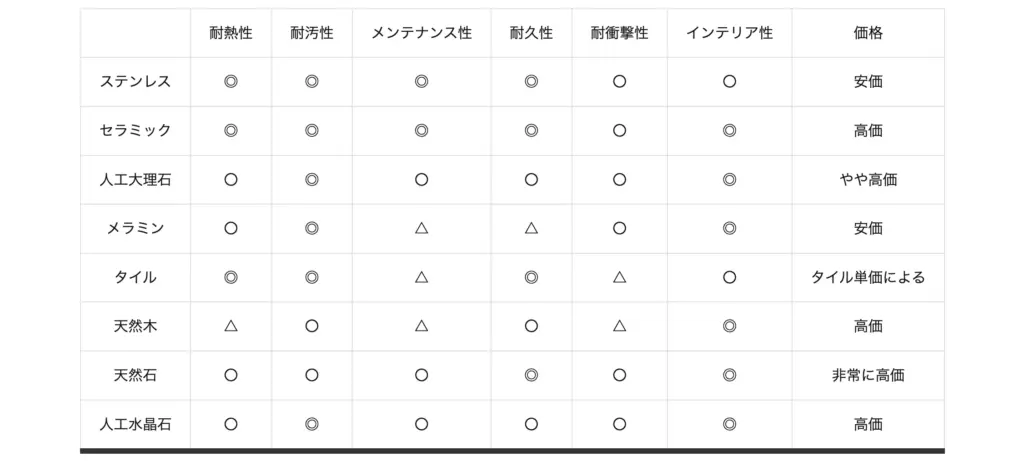
Task: Select the 人工水晶石 row label
Action: (135, 424)
